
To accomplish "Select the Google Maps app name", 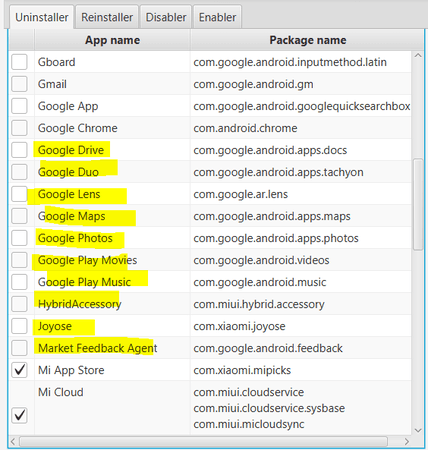I will (72, 216).
